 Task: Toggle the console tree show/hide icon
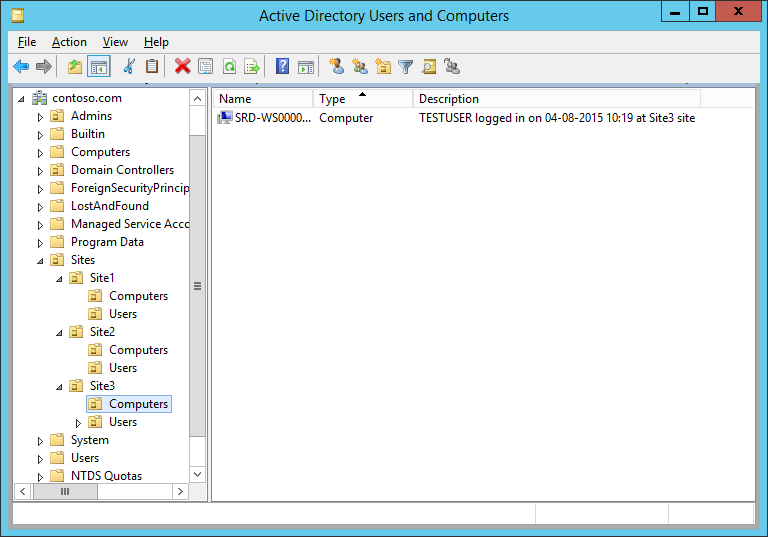98,66
